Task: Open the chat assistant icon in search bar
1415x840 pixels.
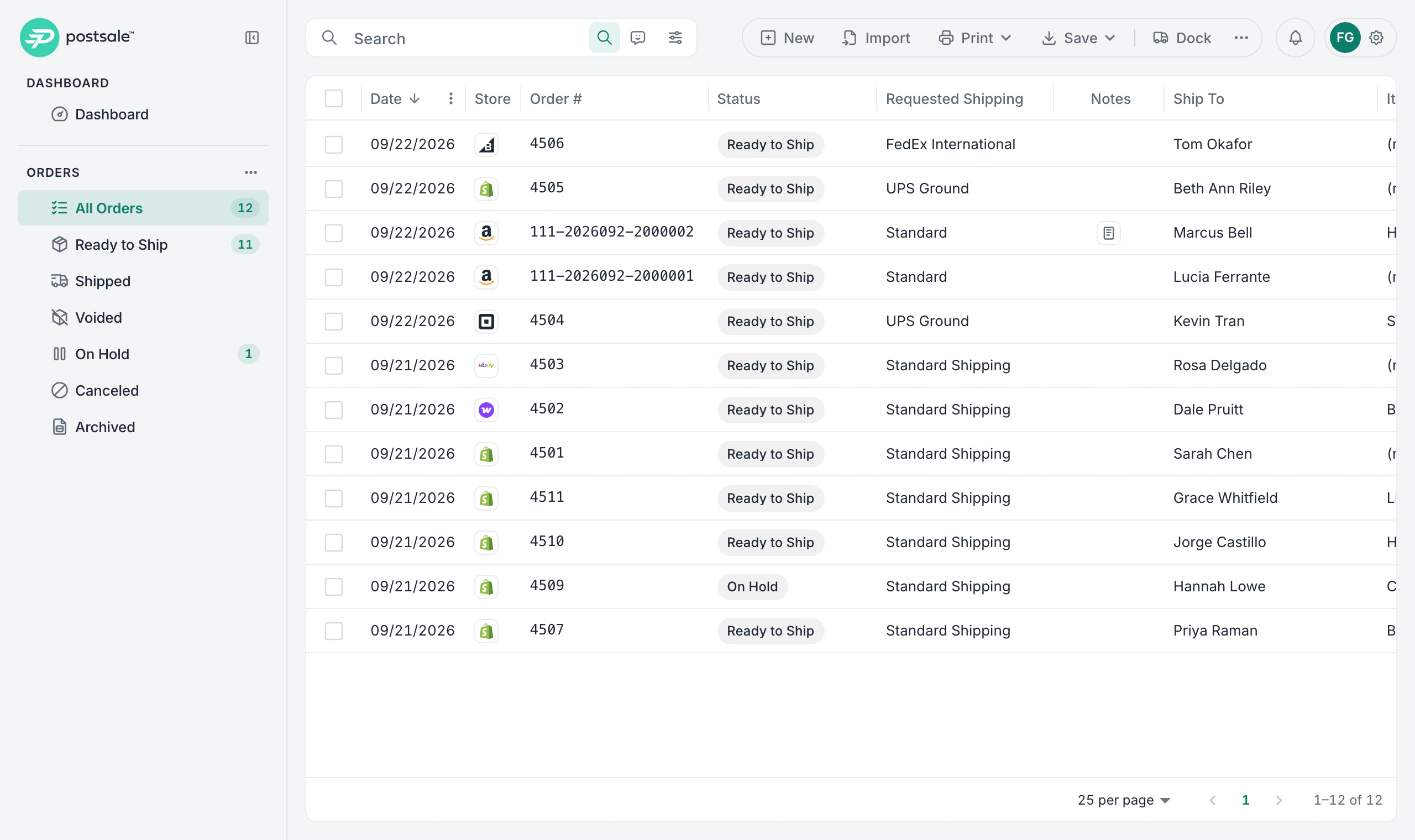Action: (638, 38)
